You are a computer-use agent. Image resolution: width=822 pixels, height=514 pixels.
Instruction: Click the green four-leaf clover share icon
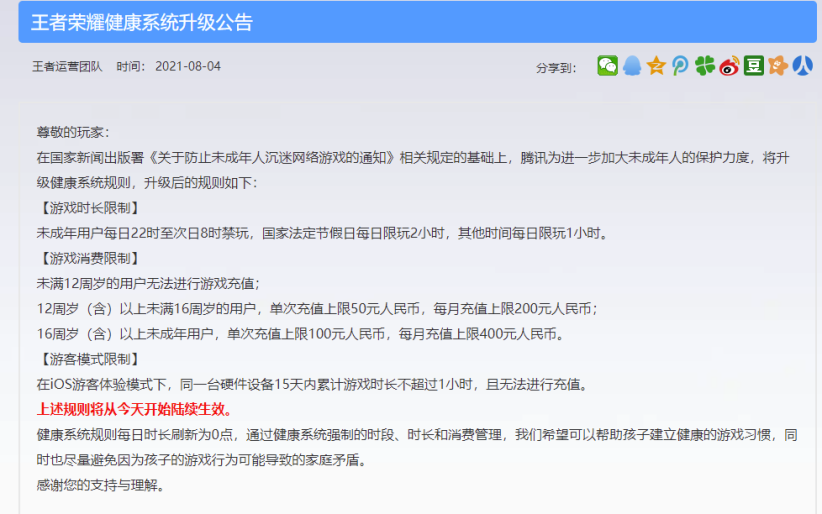pyautogui.click(x=705, y=66)
